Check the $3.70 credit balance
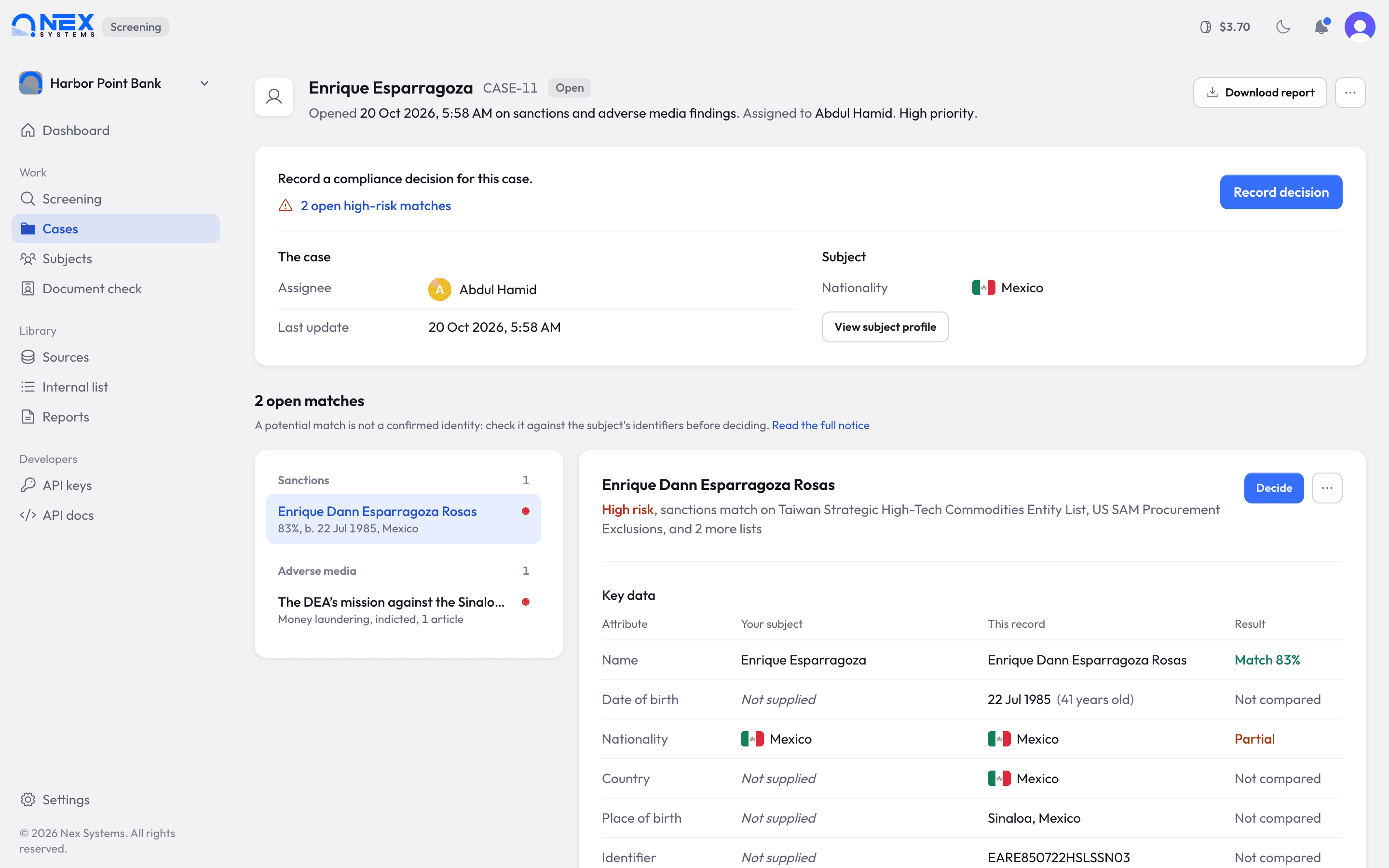 (x=1225, y=27)
